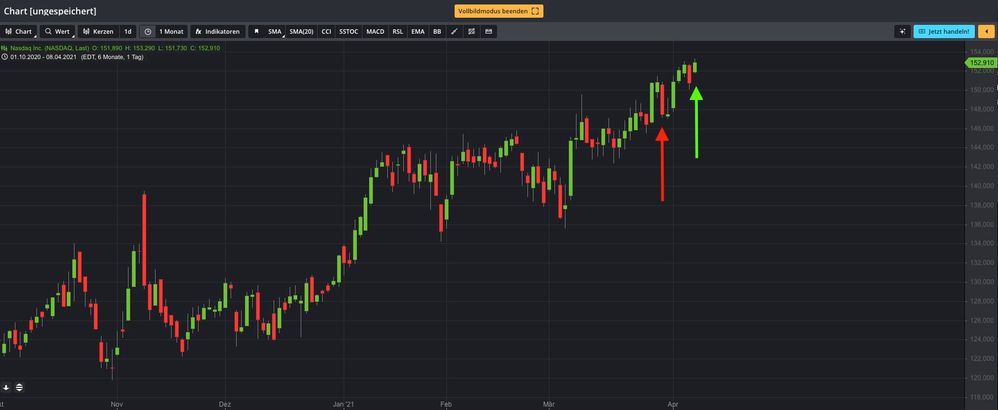Click the clock time-range icon
The width and height of the screenshot is (998, 410).
point(148,32)
